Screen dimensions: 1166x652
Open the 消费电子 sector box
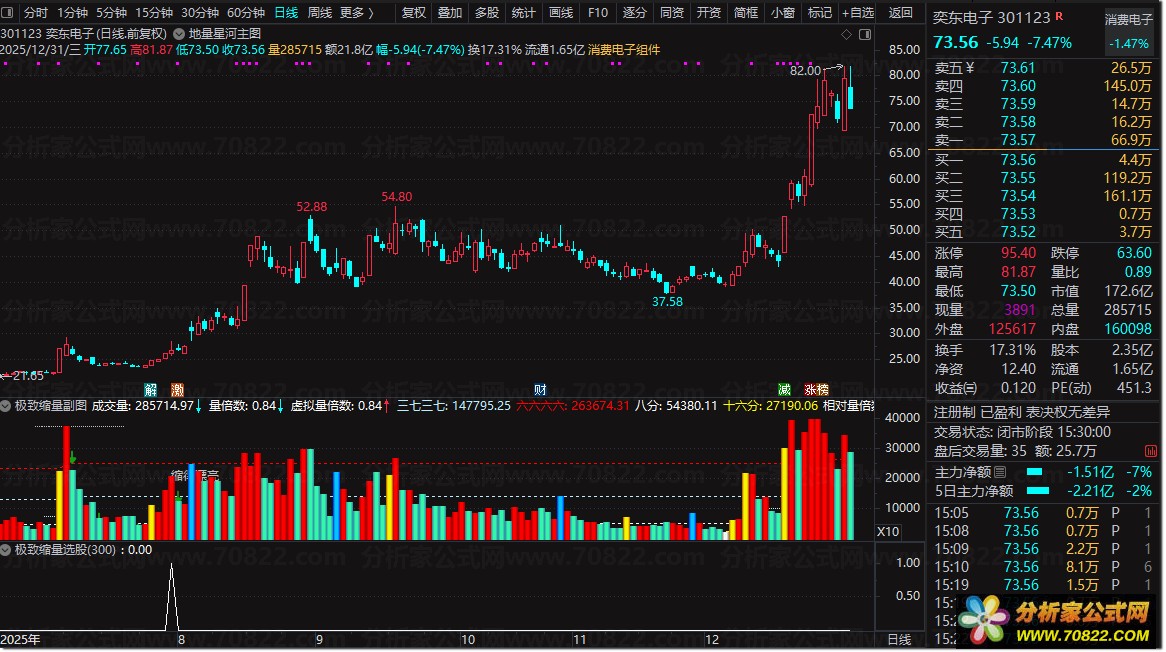(x=1128, y=30)
